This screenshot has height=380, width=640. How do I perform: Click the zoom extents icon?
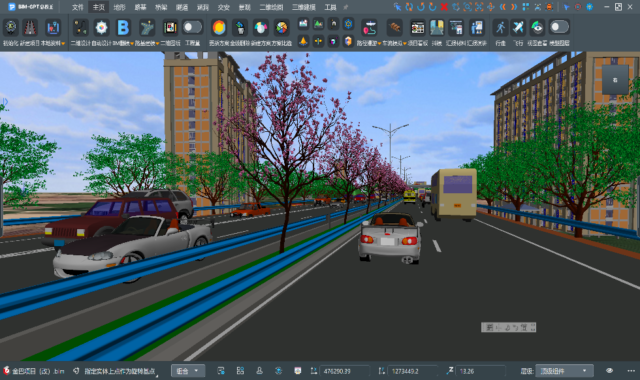click(479, 7)
